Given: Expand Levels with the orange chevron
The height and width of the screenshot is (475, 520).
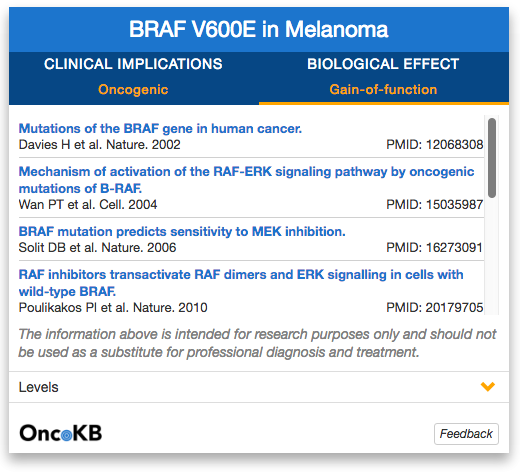Looking at the screenshot, I should pos(487,387).
